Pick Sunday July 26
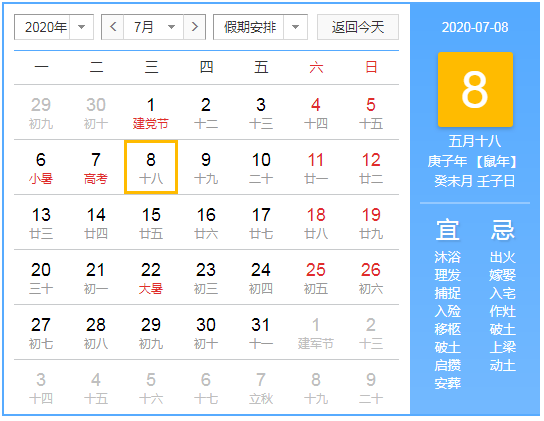 click(371, 278)
